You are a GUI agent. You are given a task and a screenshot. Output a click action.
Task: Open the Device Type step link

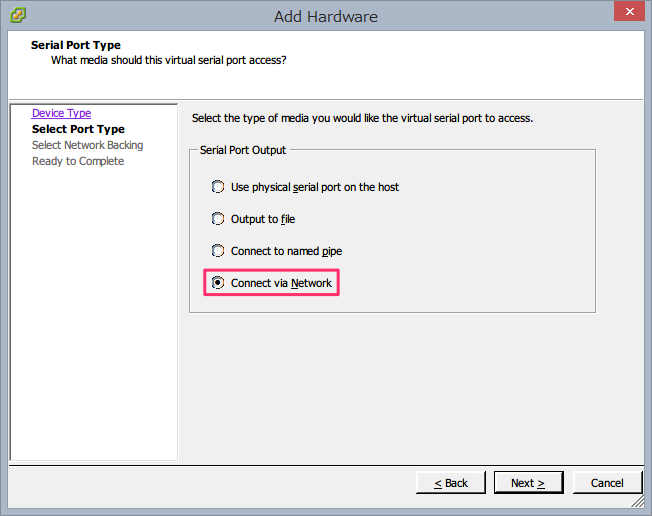[x=62, y=113]
